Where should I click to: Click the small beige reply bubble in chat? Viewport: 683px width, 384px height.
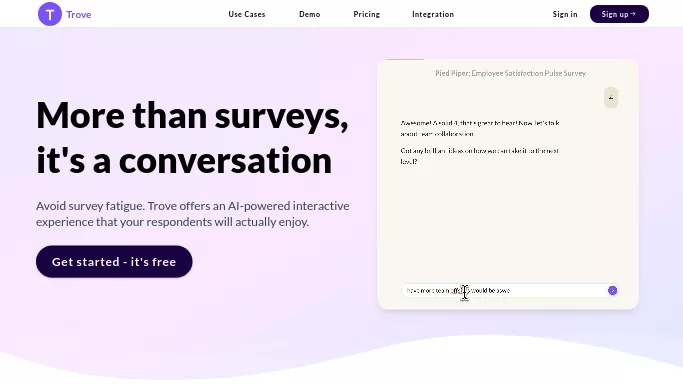click(x=611, y=98)
